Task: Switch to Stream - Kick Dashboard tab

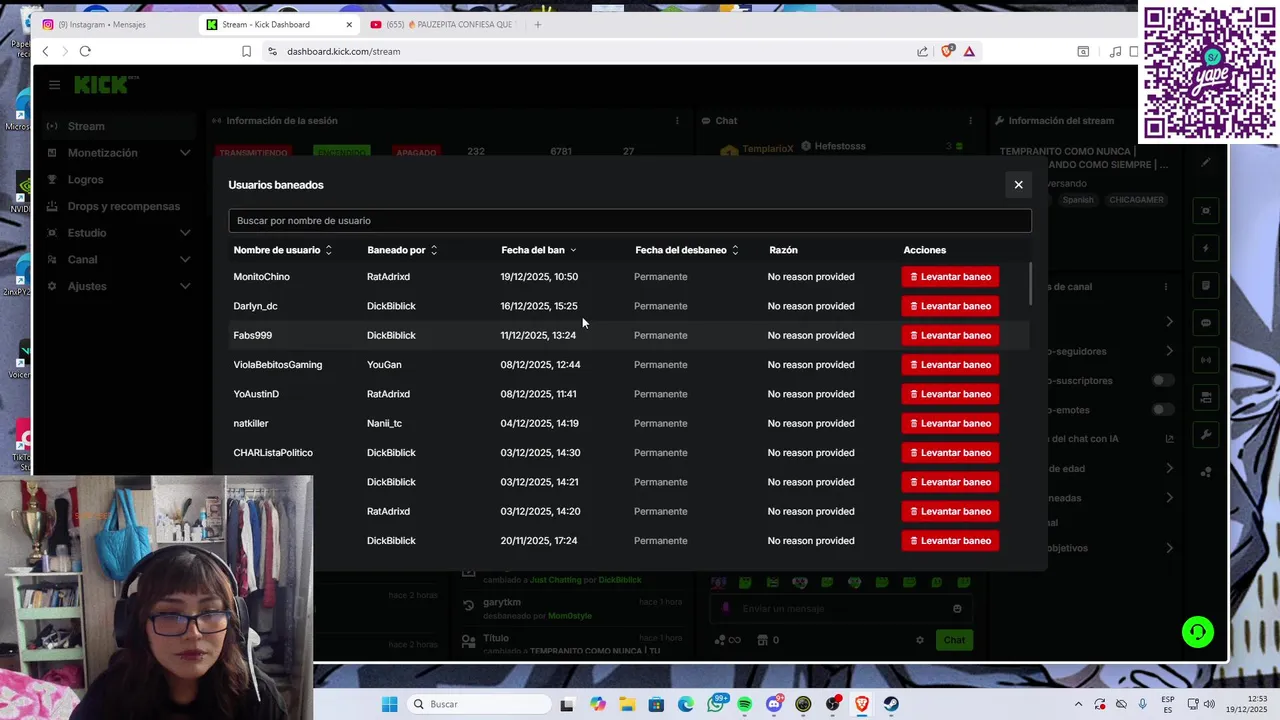Action: (x=278, y=24)
